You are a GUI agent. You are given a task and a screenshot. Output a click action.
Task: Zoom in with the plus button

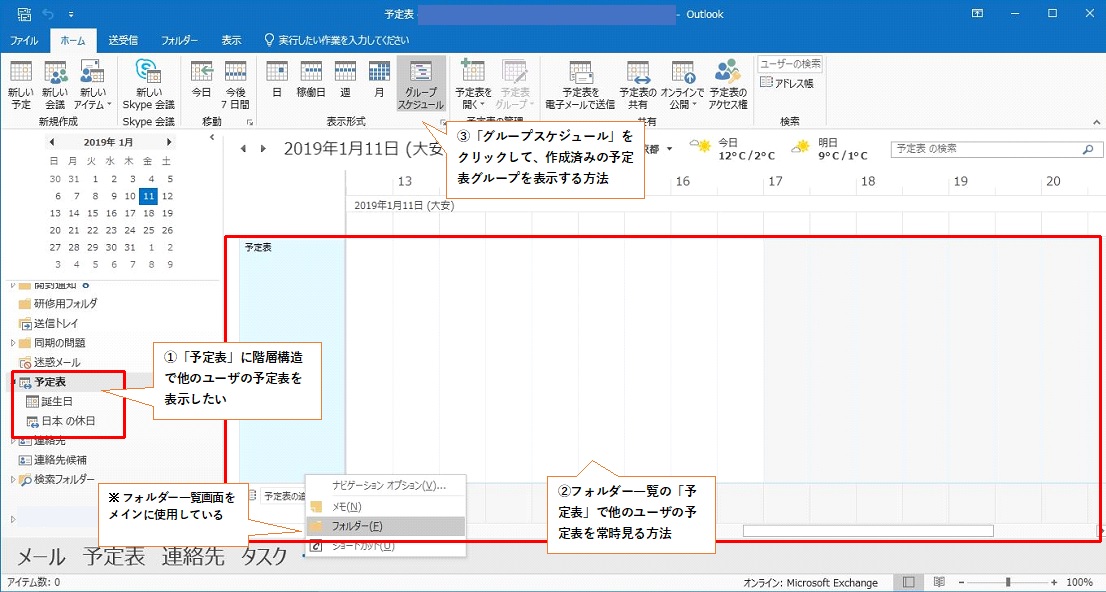click(1054, 582)
